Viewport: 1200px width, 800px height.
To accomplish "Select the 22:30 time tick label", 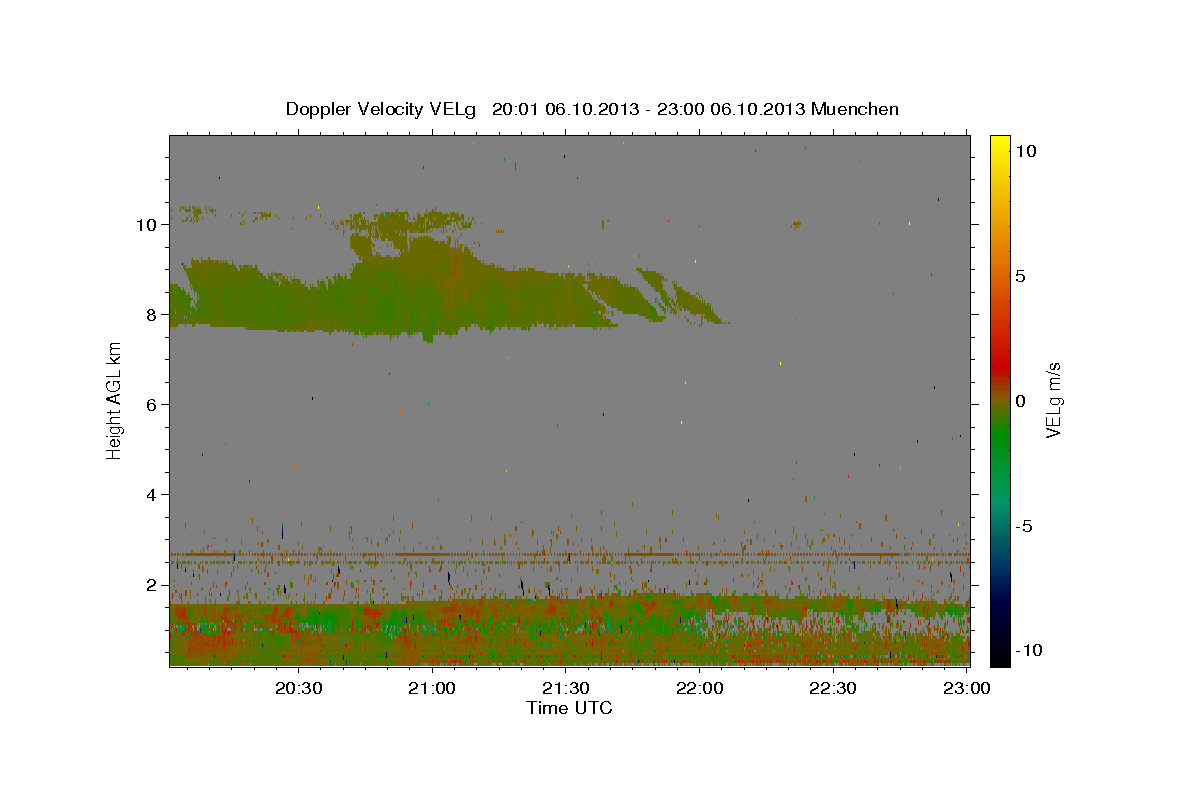I will [832, 688].
